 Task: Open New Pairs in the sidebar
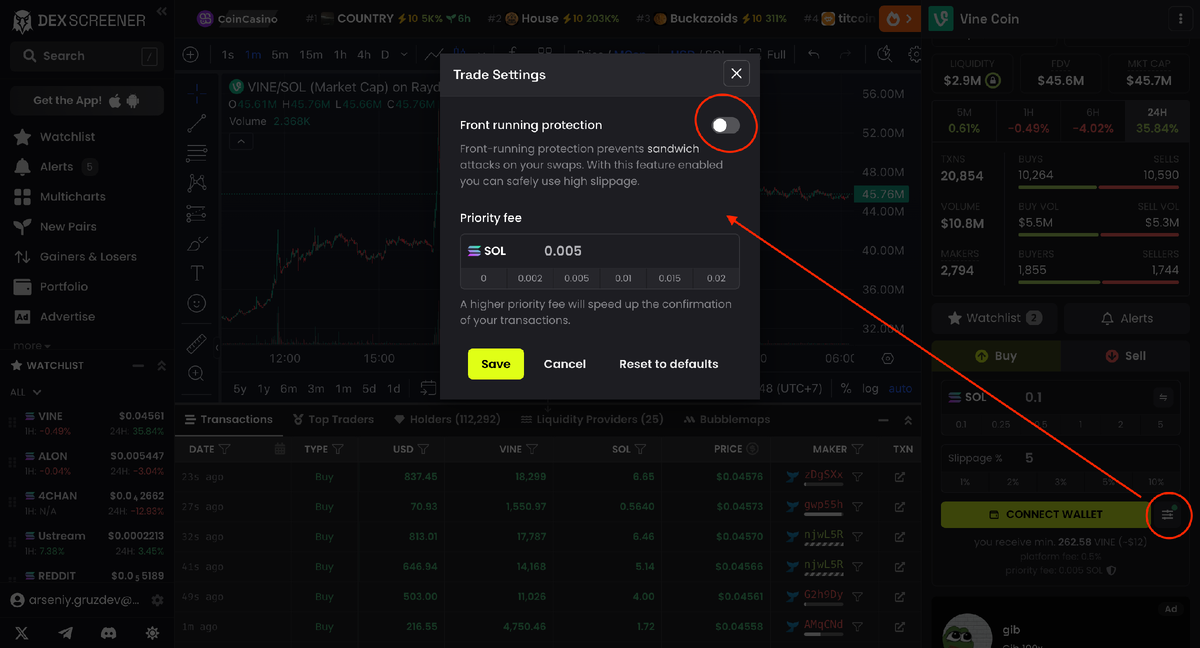[x=68, y=227]
